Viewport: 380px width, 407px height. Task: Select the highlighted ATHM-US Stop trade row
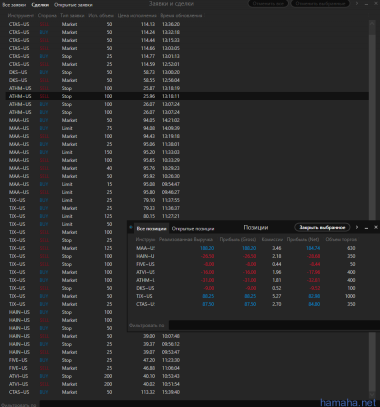[x=187, y=96]
